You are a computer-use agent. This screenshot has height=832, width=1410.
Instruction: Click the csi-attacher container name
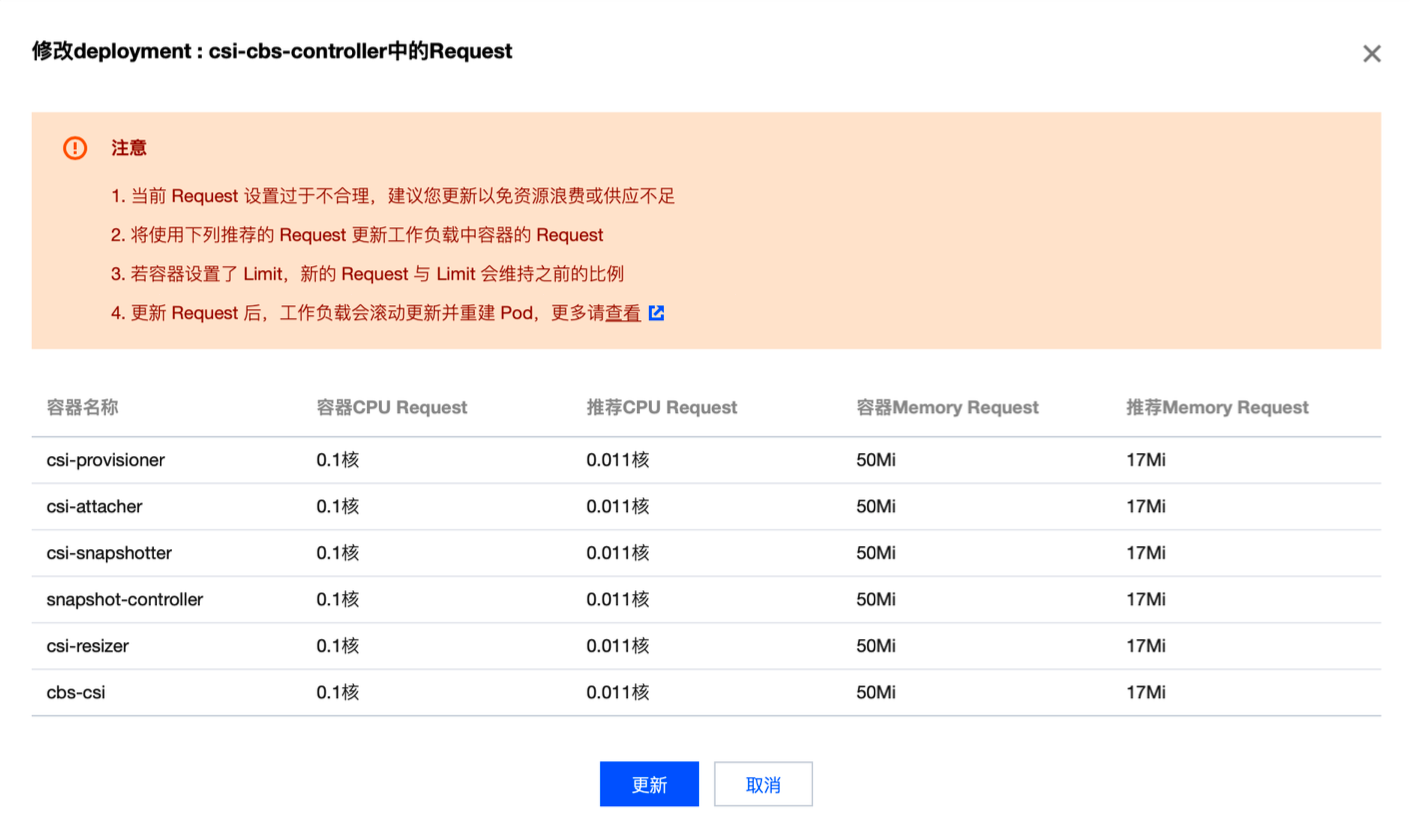[94, 506]
